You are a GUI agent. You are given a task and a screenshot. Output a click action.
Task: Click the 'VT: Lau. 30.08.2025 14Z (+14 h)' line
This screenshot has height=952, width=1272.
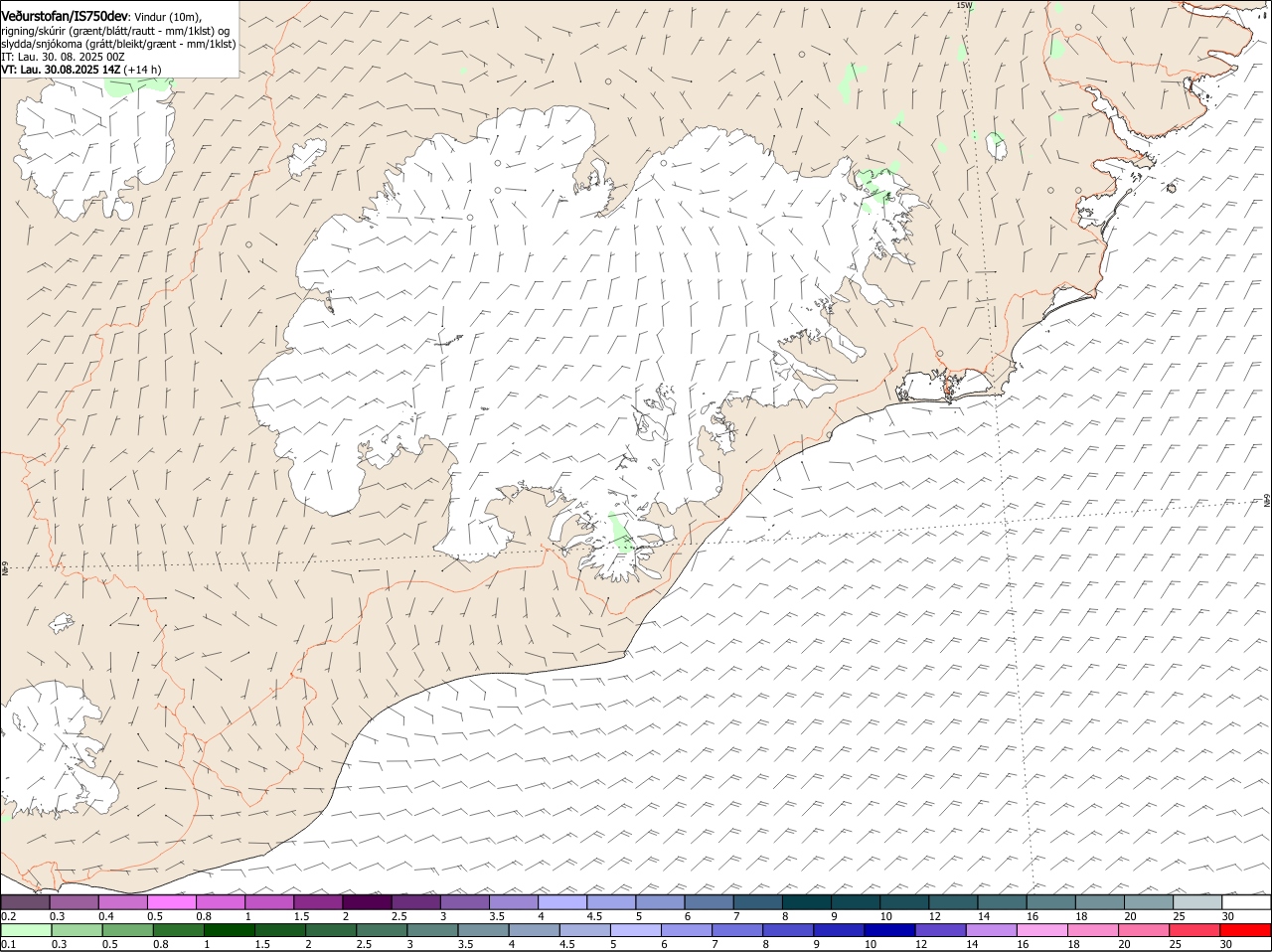81,70
